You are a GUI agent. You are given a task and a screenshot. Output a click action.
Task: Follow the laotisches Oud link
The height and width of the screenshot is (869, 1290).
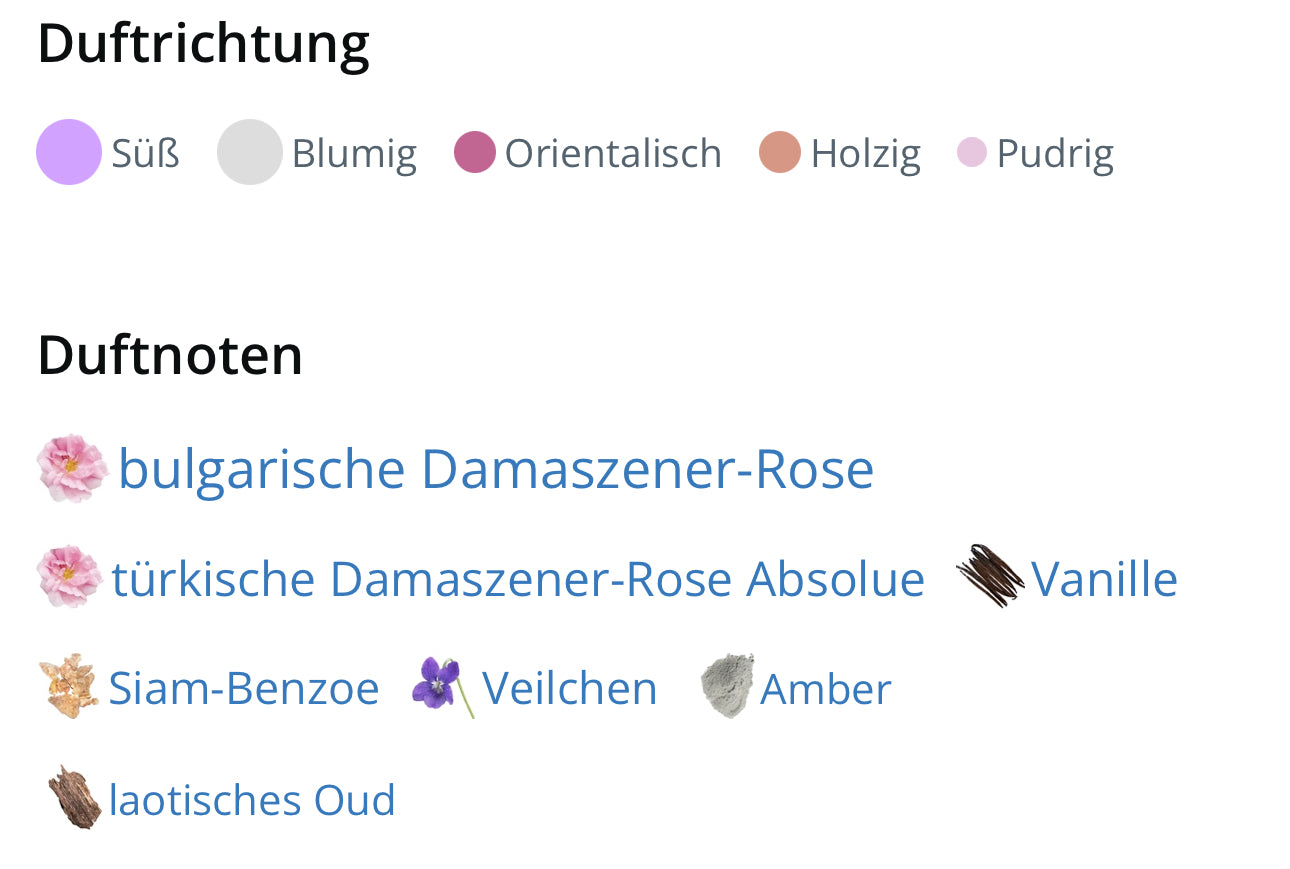pyautogui.click(x=252, y=800)
